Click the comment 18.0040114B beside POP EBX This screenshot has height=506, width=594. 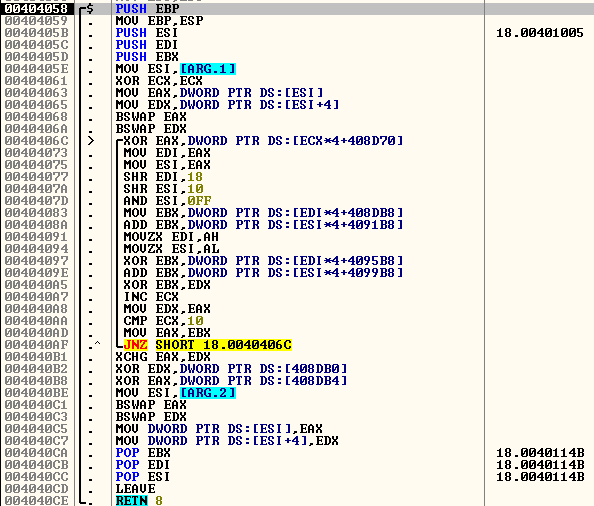click(x=540, y=453)
